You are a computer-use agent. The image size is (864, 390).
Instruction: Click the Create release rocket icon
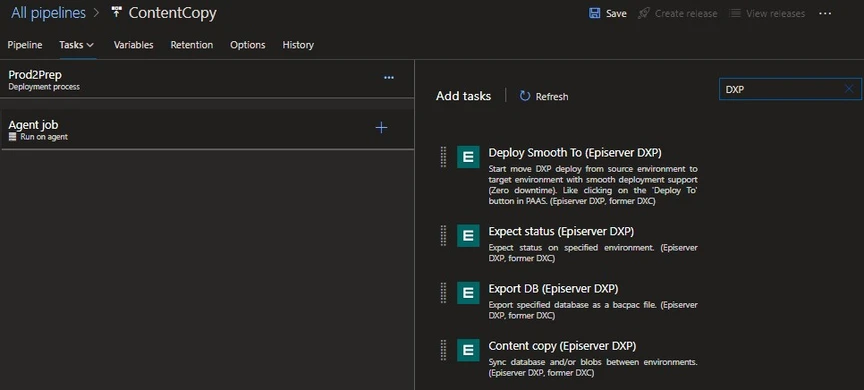643,13
